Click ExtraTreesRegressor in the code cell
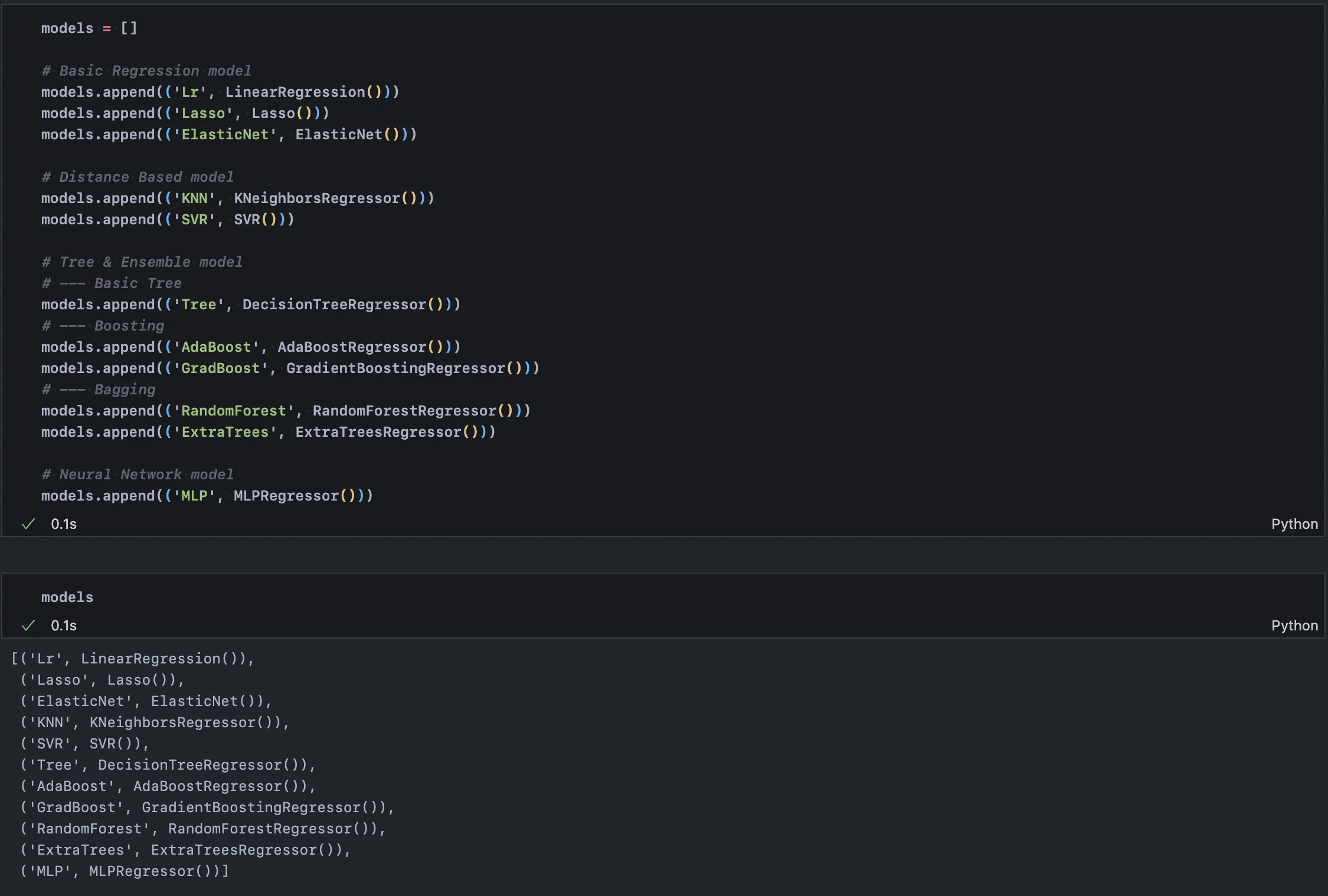Screen dimensions: 1328x896 pyautogui.click(x=378, y=432)
